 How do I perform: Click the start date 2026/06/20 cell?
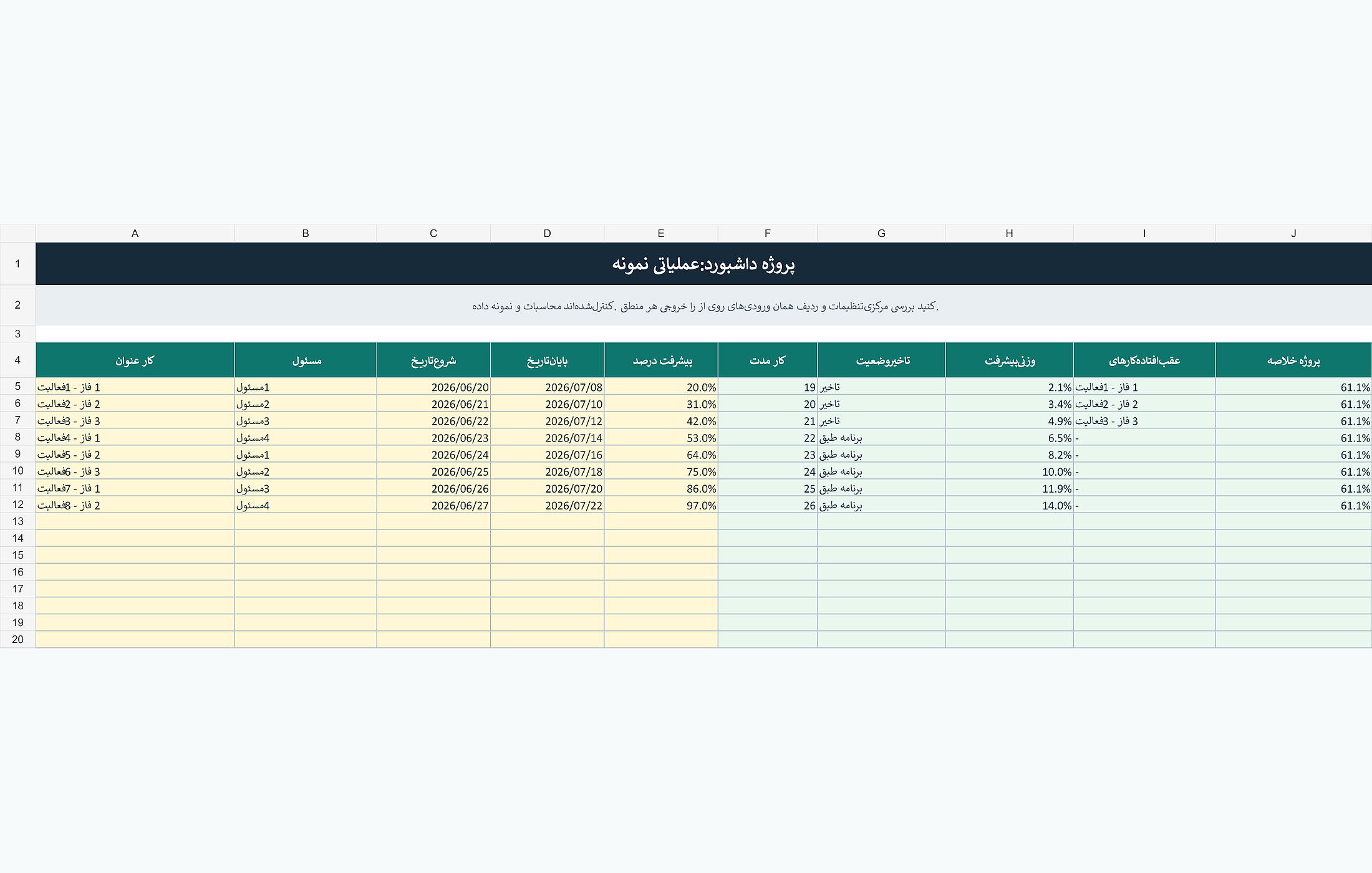[x=433, y=387]
